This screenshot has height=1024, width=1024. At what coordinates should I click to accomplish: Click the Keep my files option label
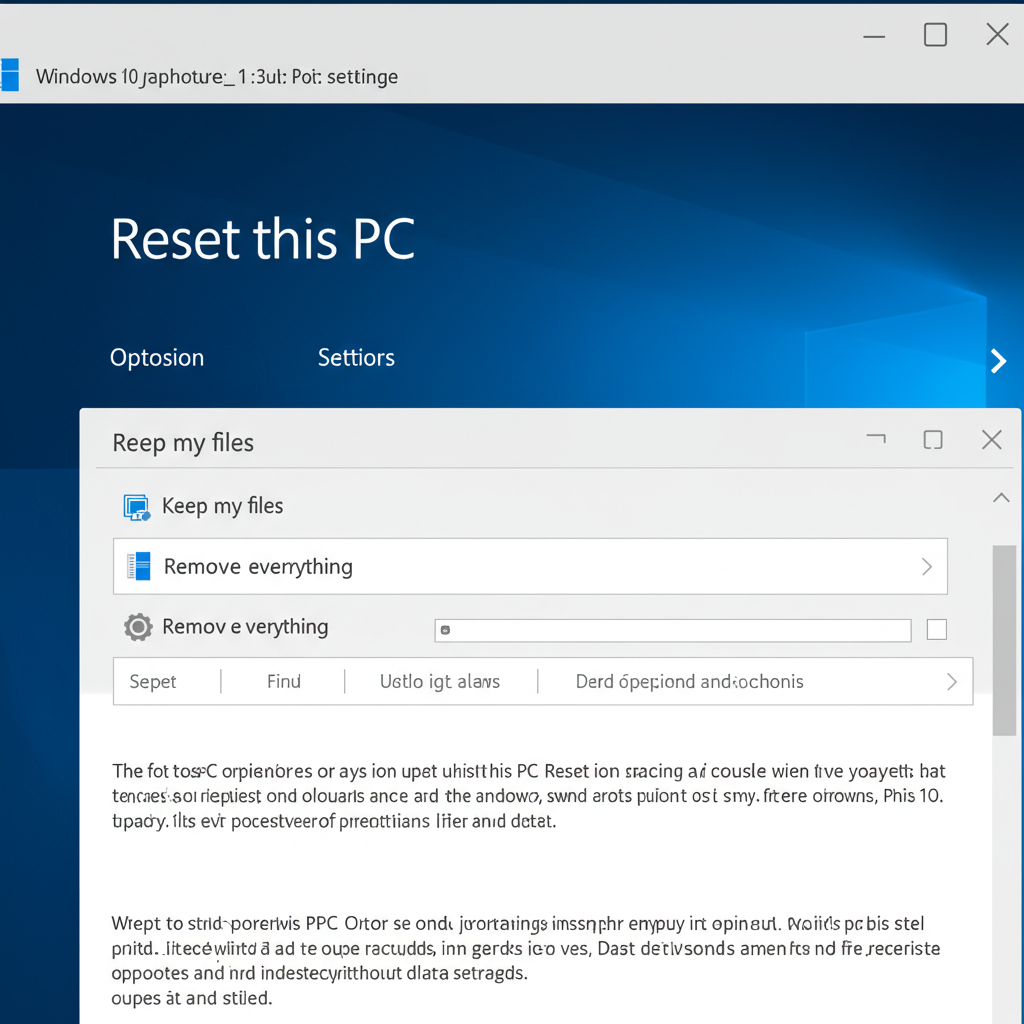222,506
